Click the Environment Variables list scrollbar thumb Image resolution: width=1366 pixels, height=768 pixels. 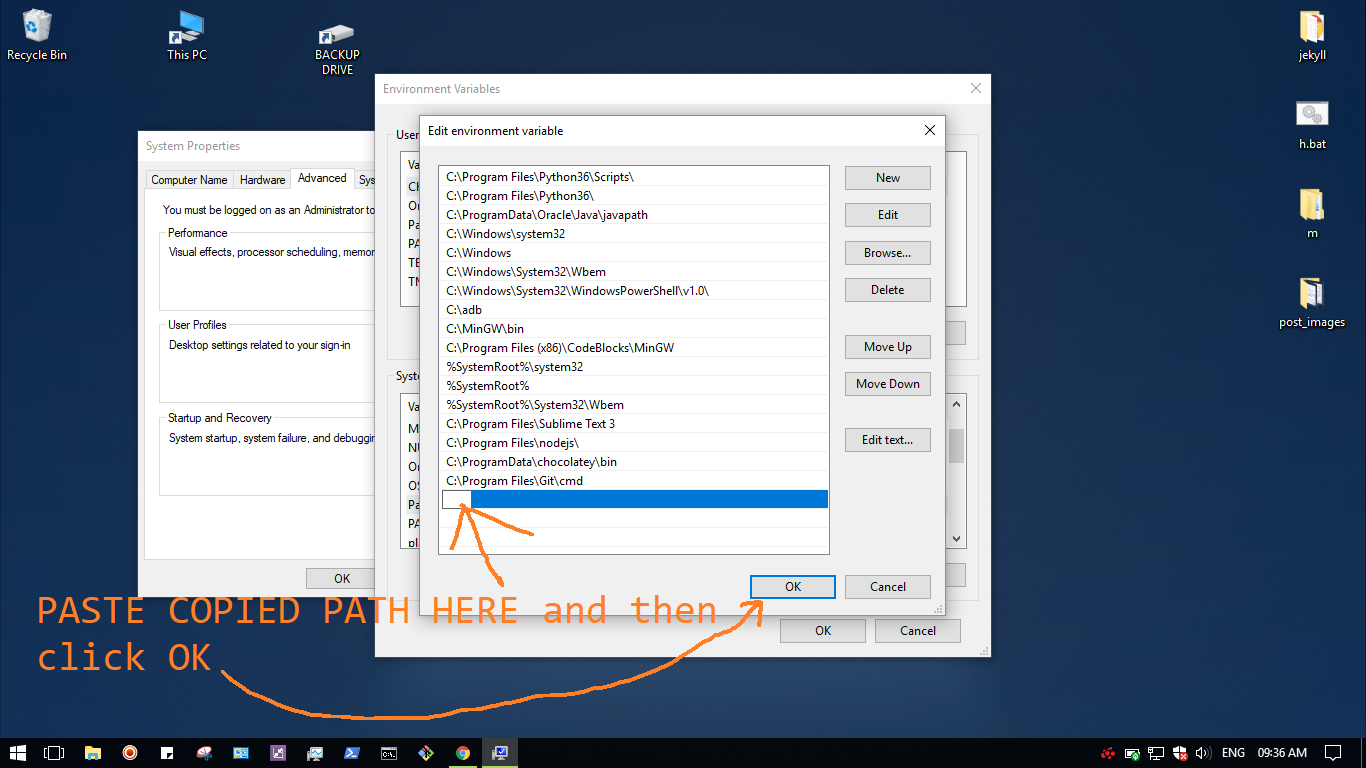click(957, 446)
